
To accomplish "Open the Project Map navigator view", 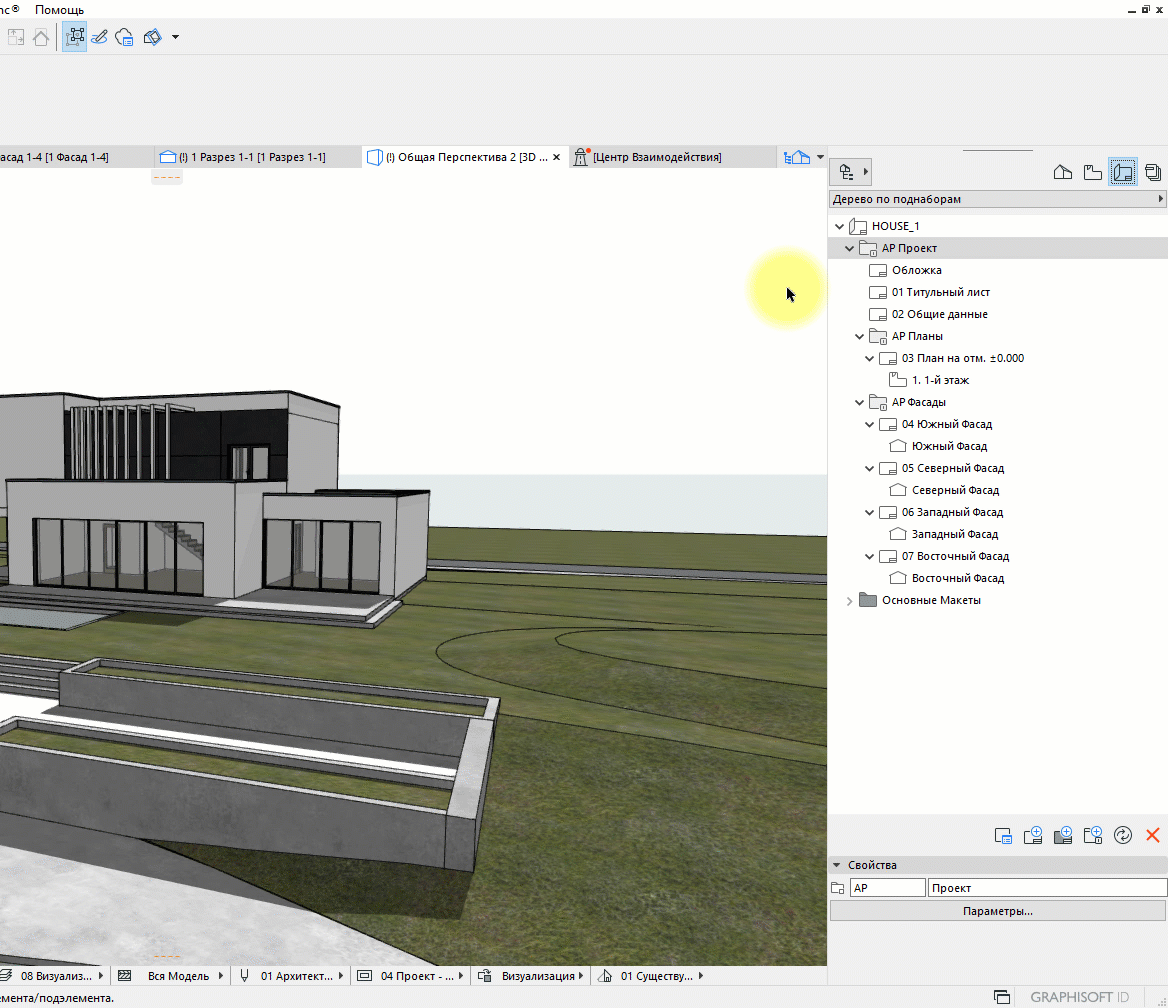I will pos(1063,172).
